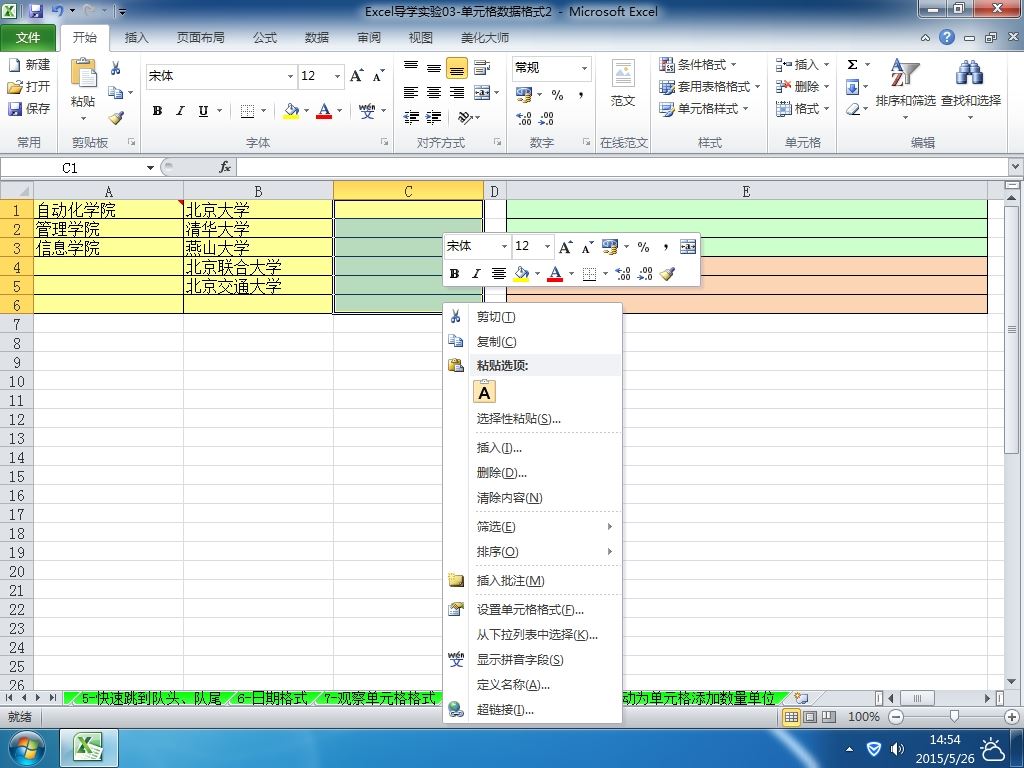Open the Format as Table 套用表格格式 dropdown
The height and width of the screenshot is (768, 1024).
pos(710,86)
